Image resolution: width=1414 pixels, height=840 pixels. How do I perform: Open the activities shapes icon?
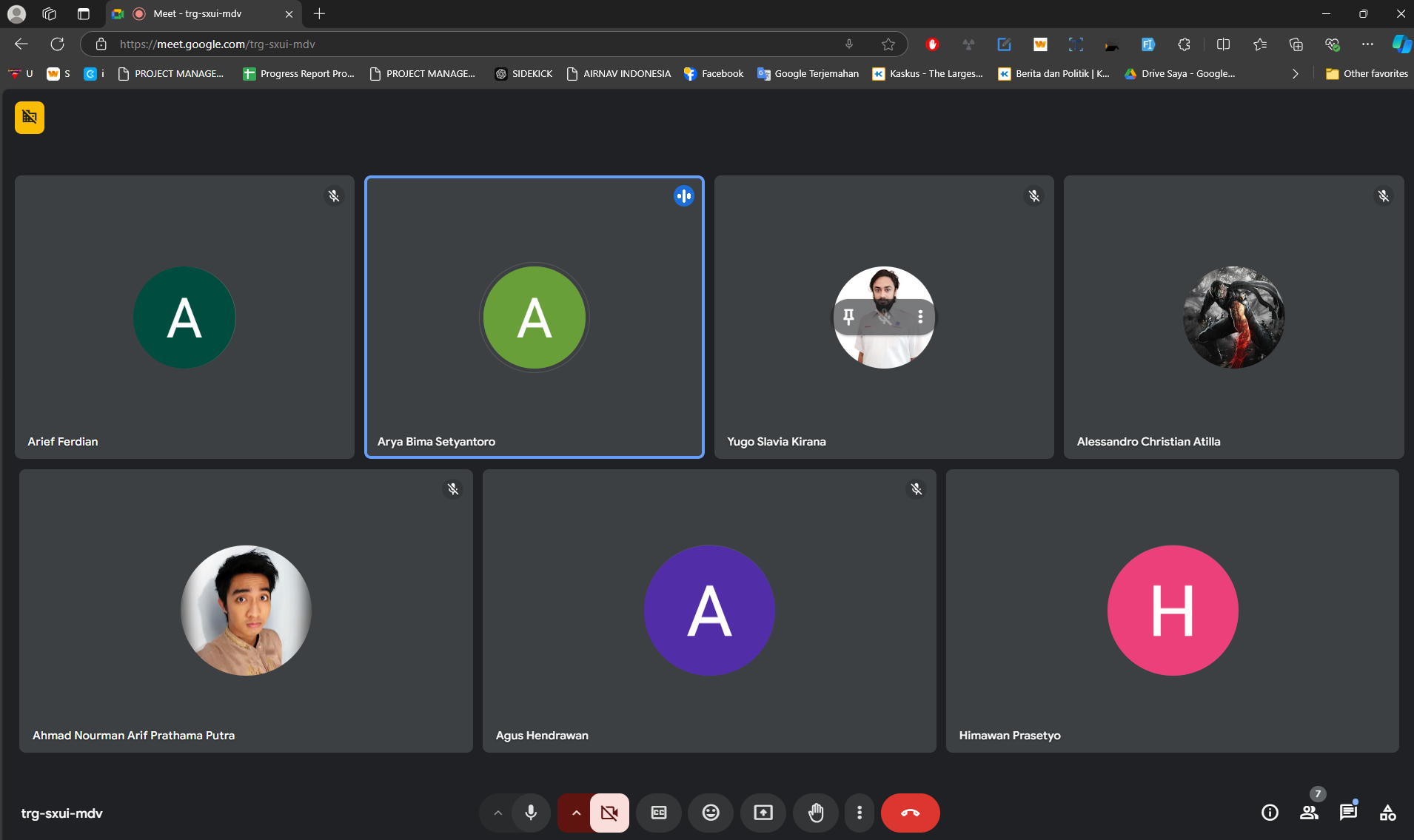pyautogui.click(x=1387, y=813)
